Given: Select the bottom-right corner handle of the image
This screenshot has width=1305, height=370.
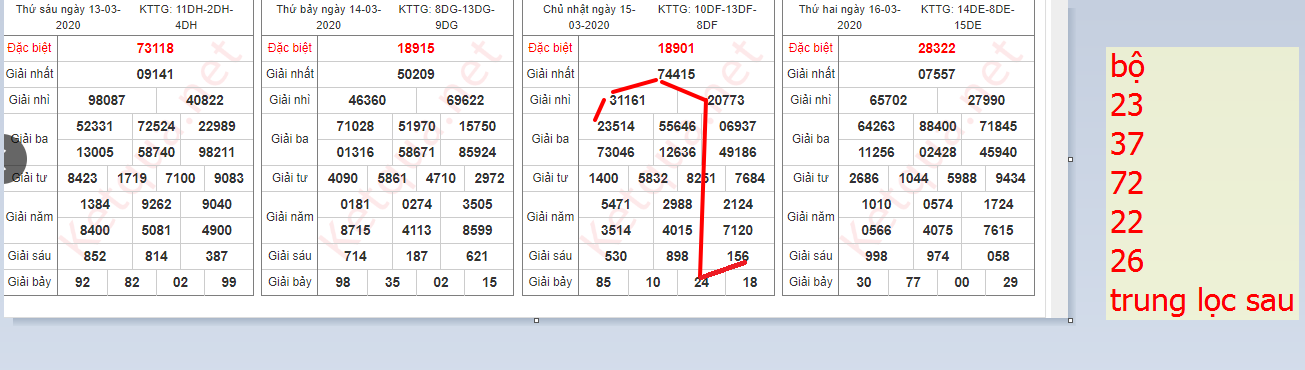Looking at the screenshot, I should 1071,320.
